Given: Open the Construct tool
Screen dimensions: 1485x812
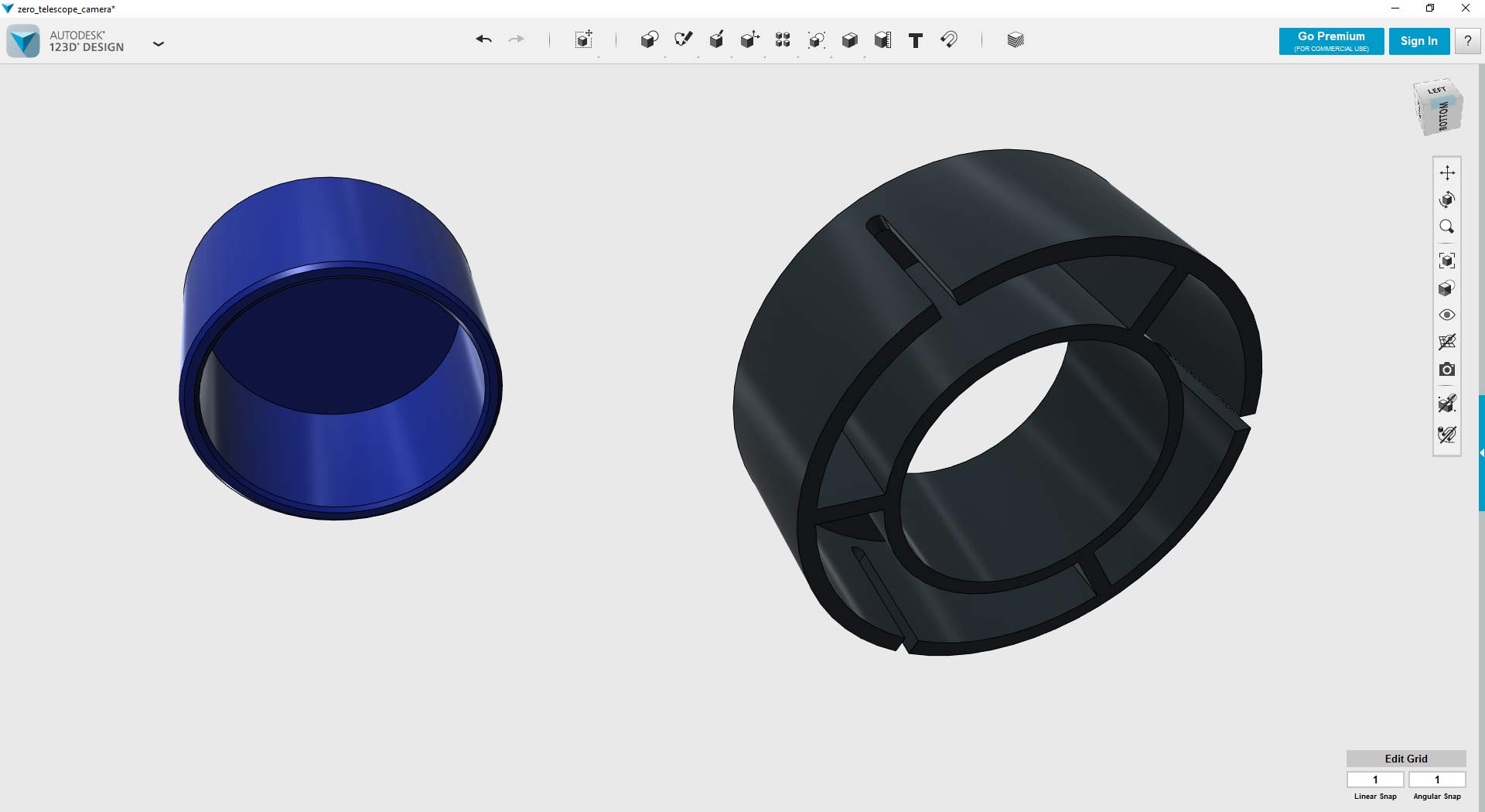Looking at the screenshot, I should tap(716, 39).
